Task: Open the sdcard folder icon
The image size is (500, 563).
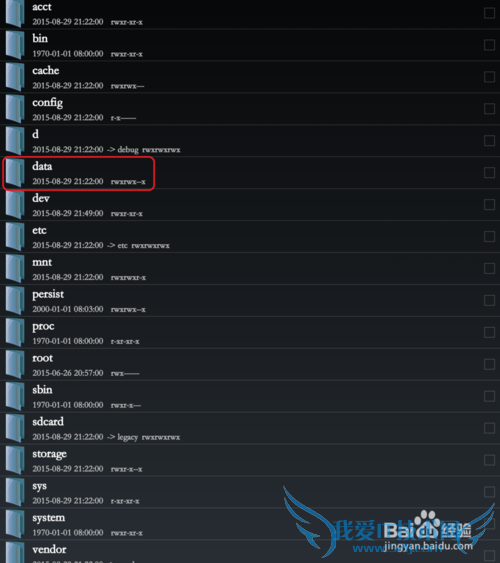Action: click(x=15, y=429)
